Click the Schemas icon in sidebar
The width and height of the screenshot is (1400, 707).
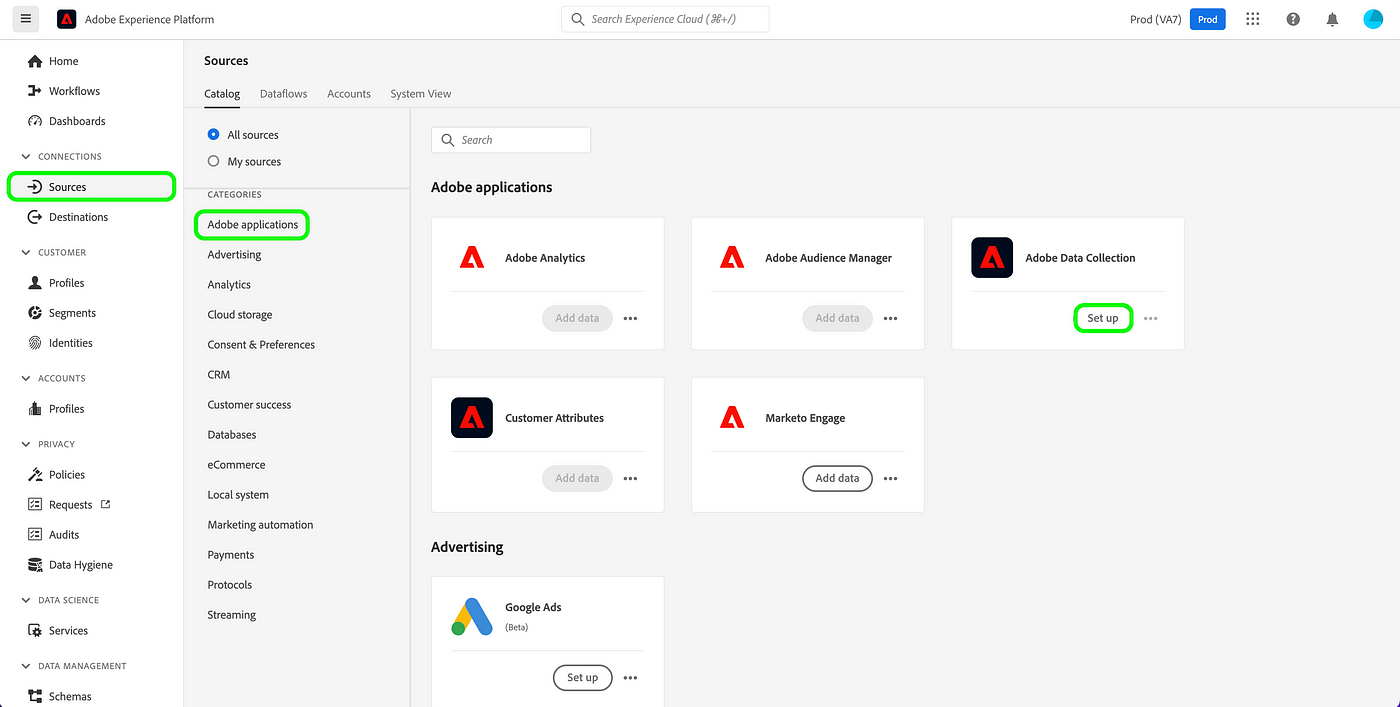[x=36, y=697]
